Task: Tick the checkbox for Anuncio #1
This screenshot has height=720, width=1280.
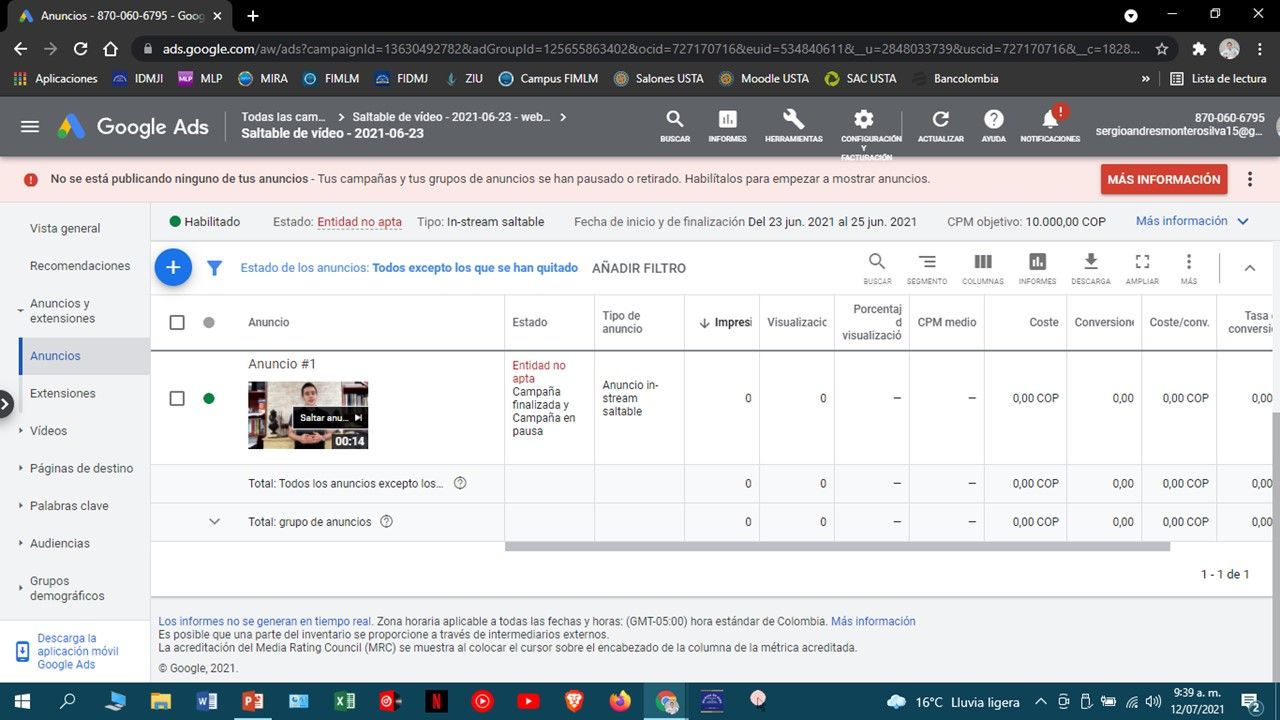Action: pos(177,398)
